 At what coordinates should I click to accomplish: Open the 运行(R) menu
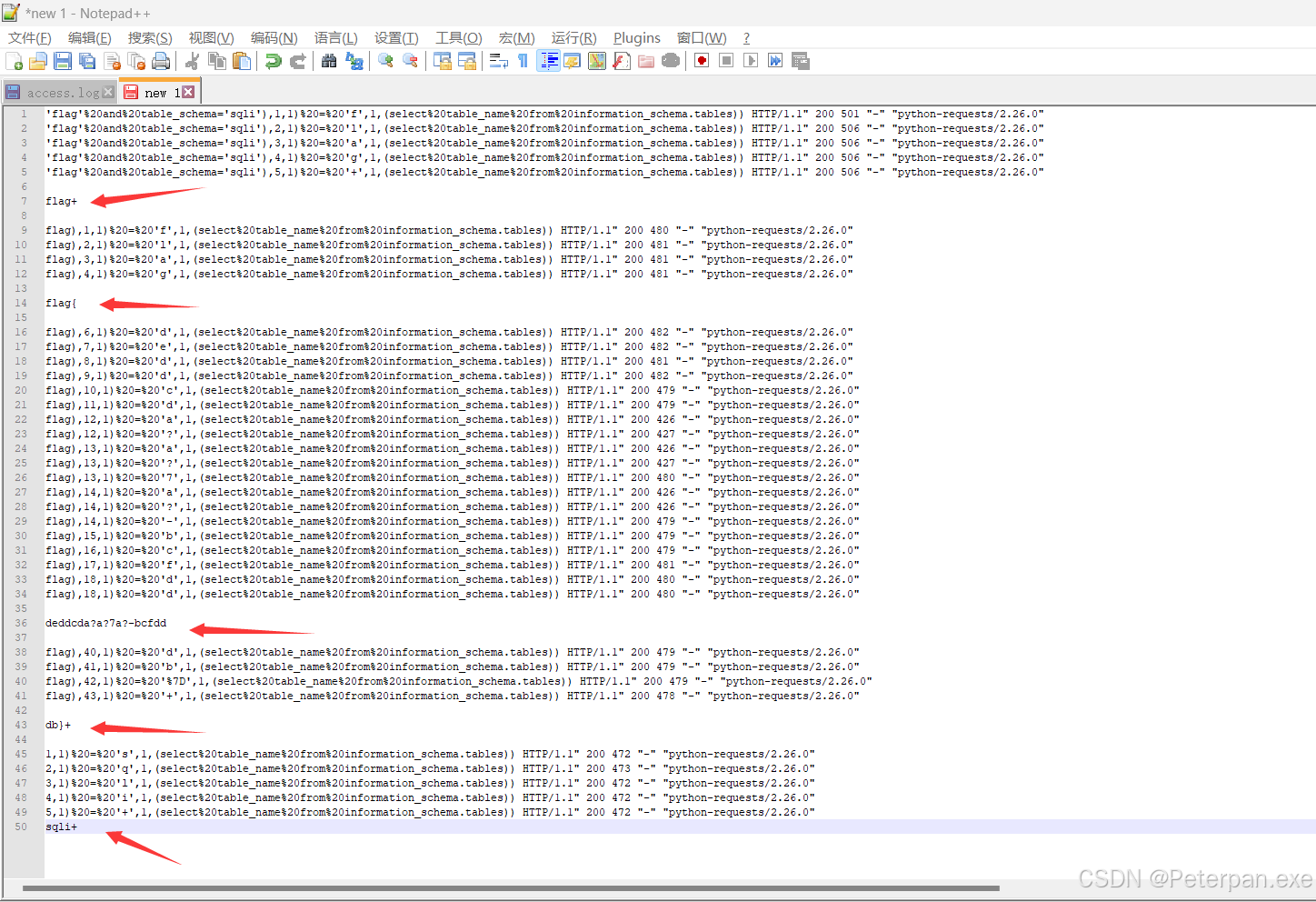[574, 37]
